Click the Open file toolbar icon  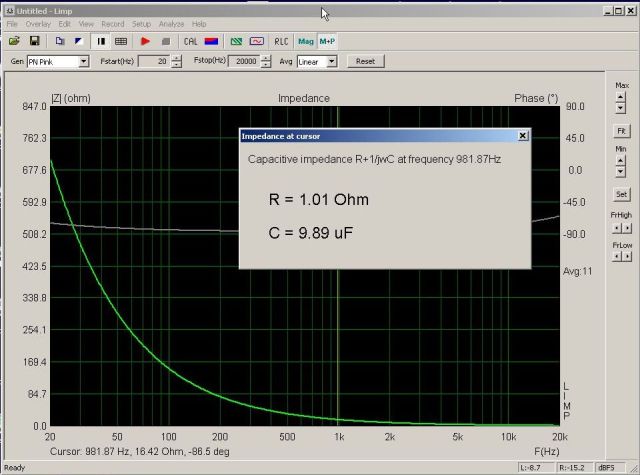point(14,41)
